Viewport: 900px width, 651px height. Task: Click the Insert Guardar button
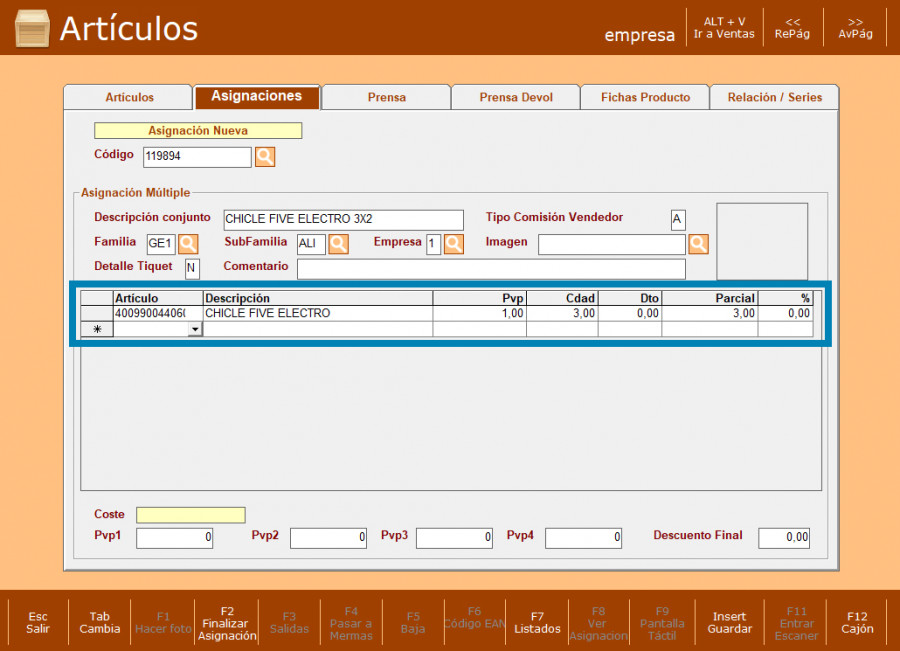click(x=729, y=622)
